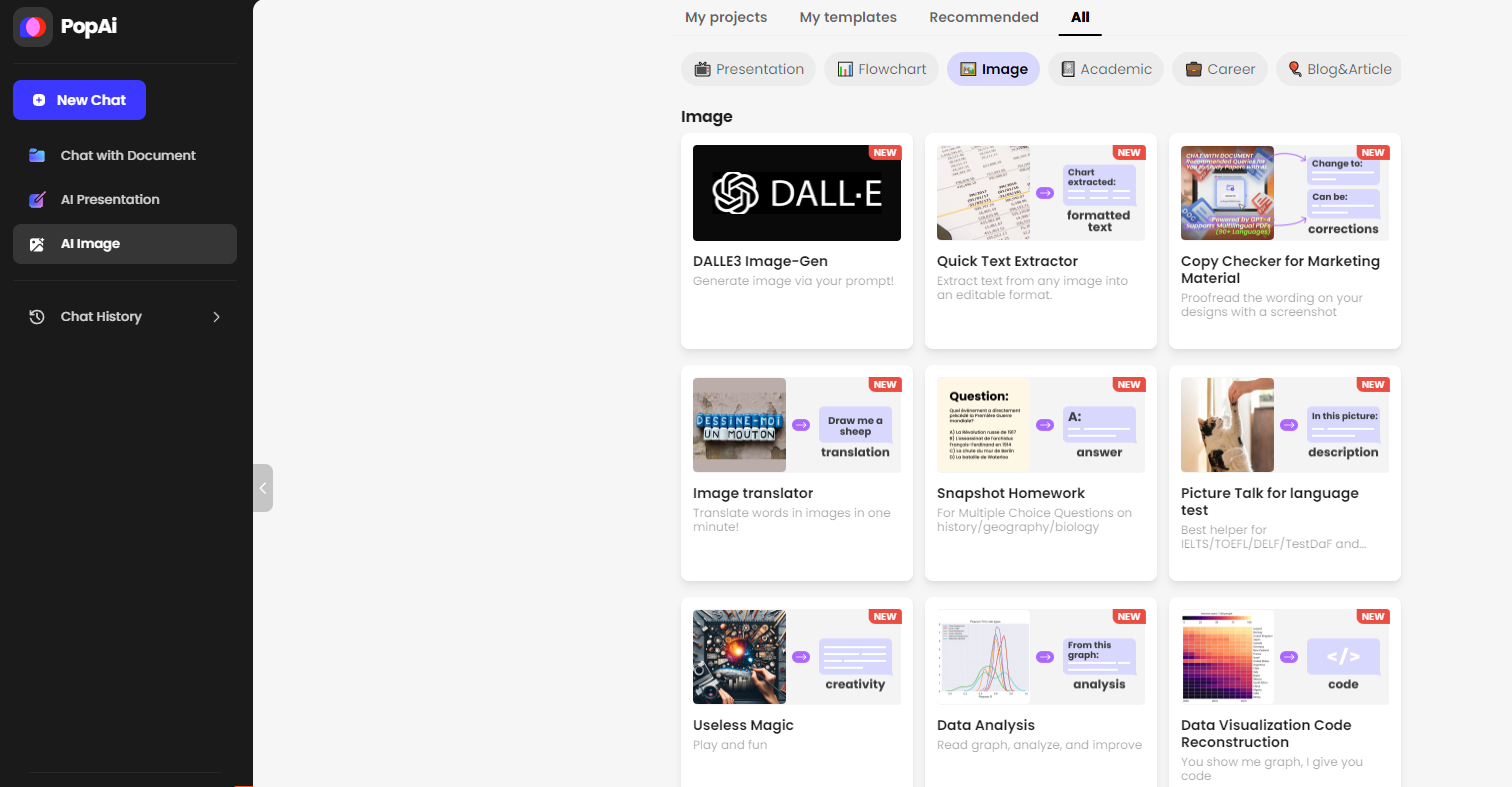Click 'Read graph, analyze, and improve' text
1512x787 pixels.
1039,745
